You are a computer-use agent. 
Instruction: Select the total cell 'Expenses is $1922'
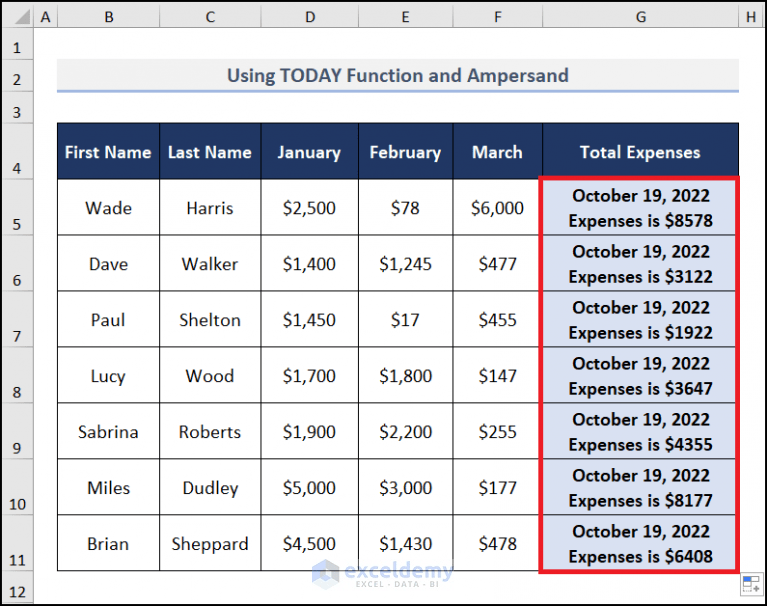[640, 319]
